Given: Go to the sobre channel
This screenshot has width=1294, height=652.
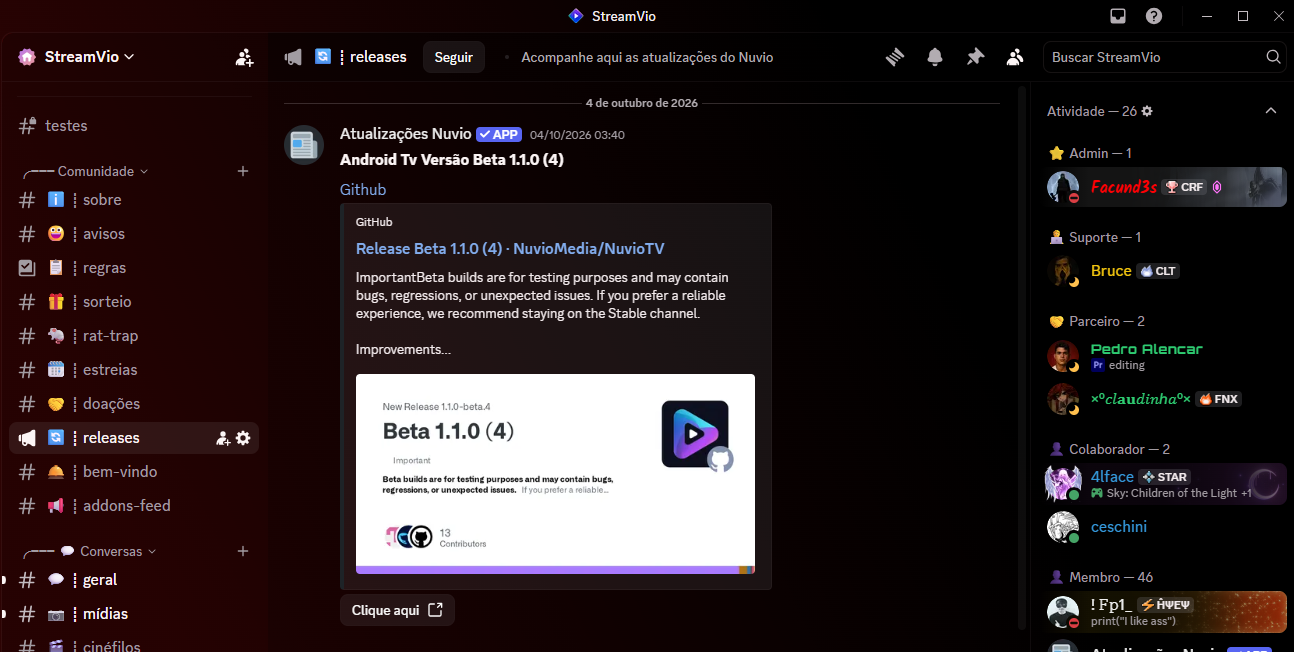Looking at the screenshot, I should (x=134, y=200).
